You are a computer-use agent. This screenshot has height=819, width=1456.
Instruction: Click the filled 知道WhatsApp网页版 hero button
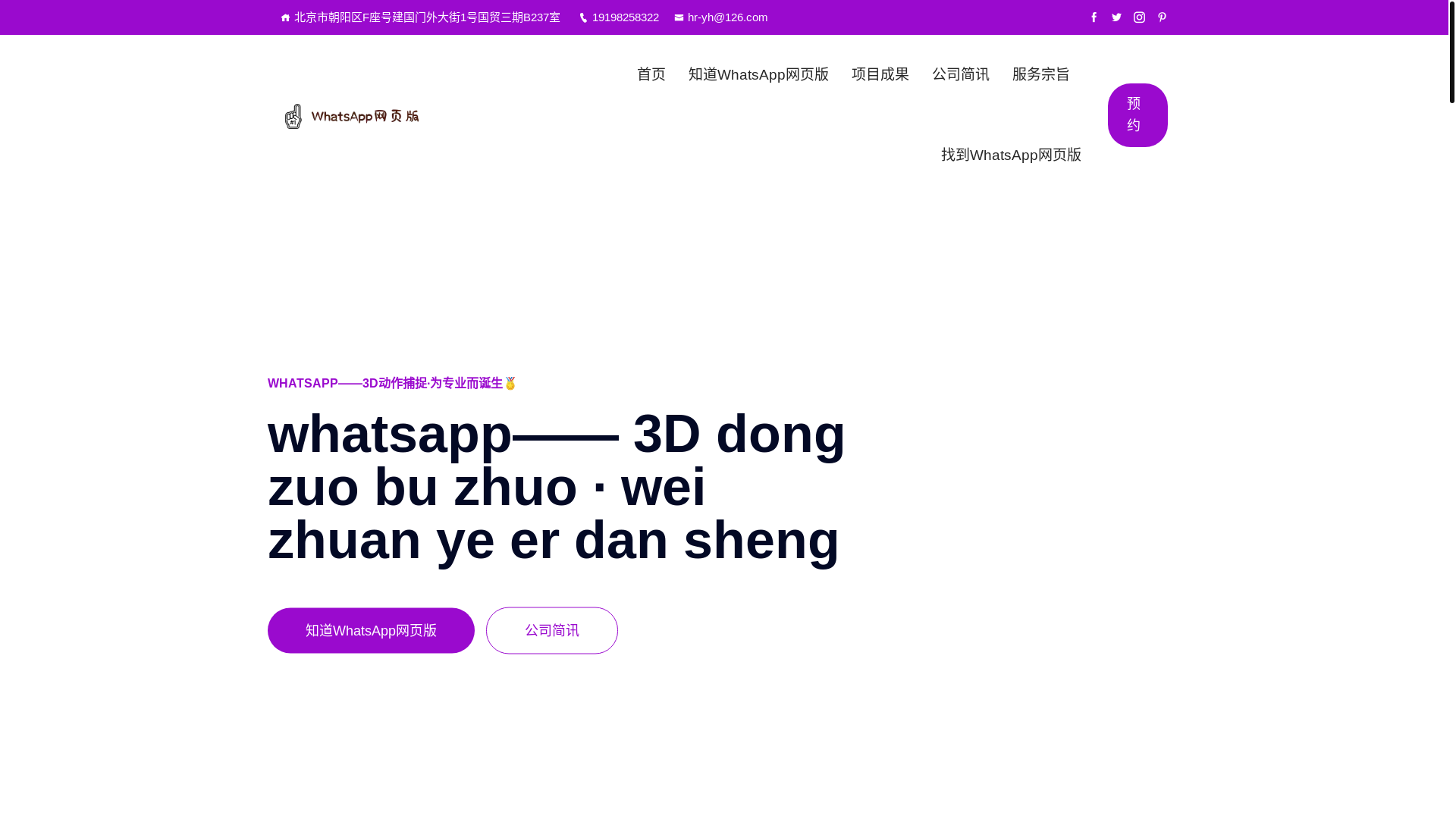point(371,630)
